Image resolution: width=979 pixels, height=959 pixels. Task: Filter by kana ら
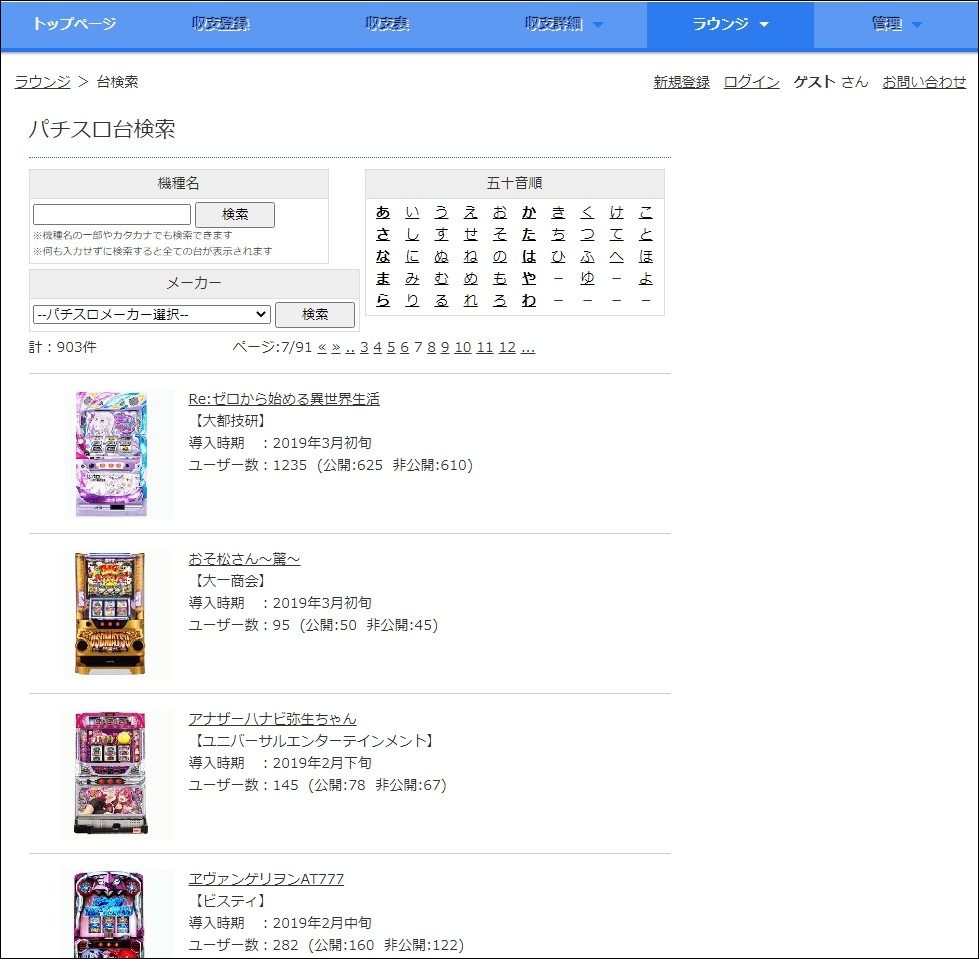383,300
